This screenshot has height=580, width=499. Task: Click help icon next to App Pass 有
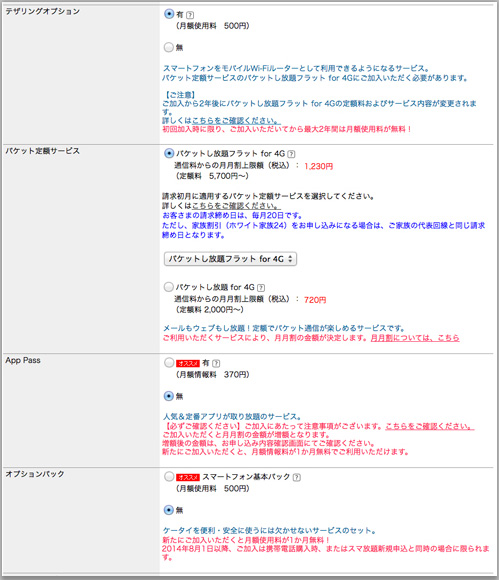click(216, 363)
